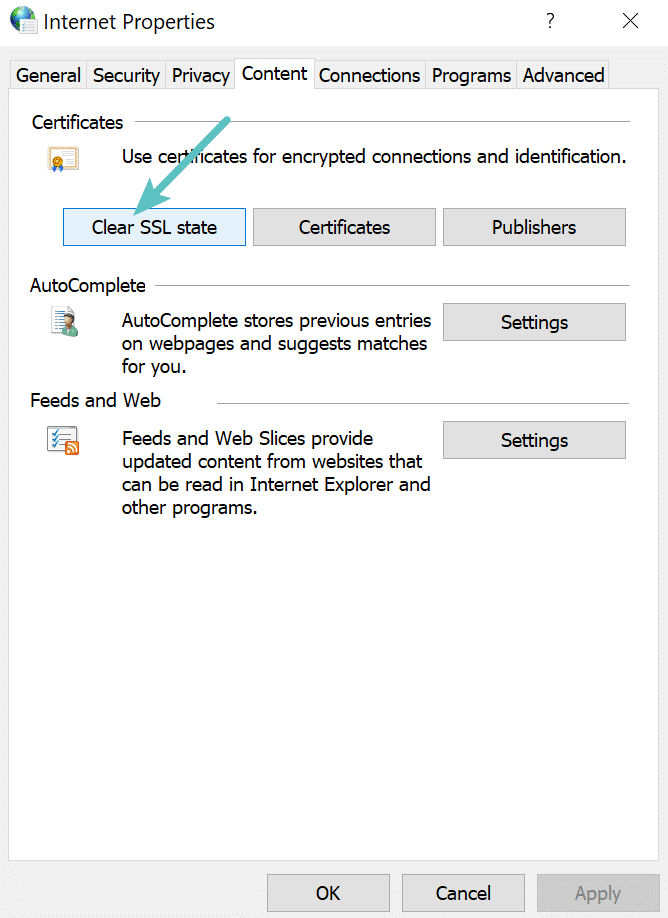Click the Apply button
This screenshot has height=918, width=668.
[598, 893]
